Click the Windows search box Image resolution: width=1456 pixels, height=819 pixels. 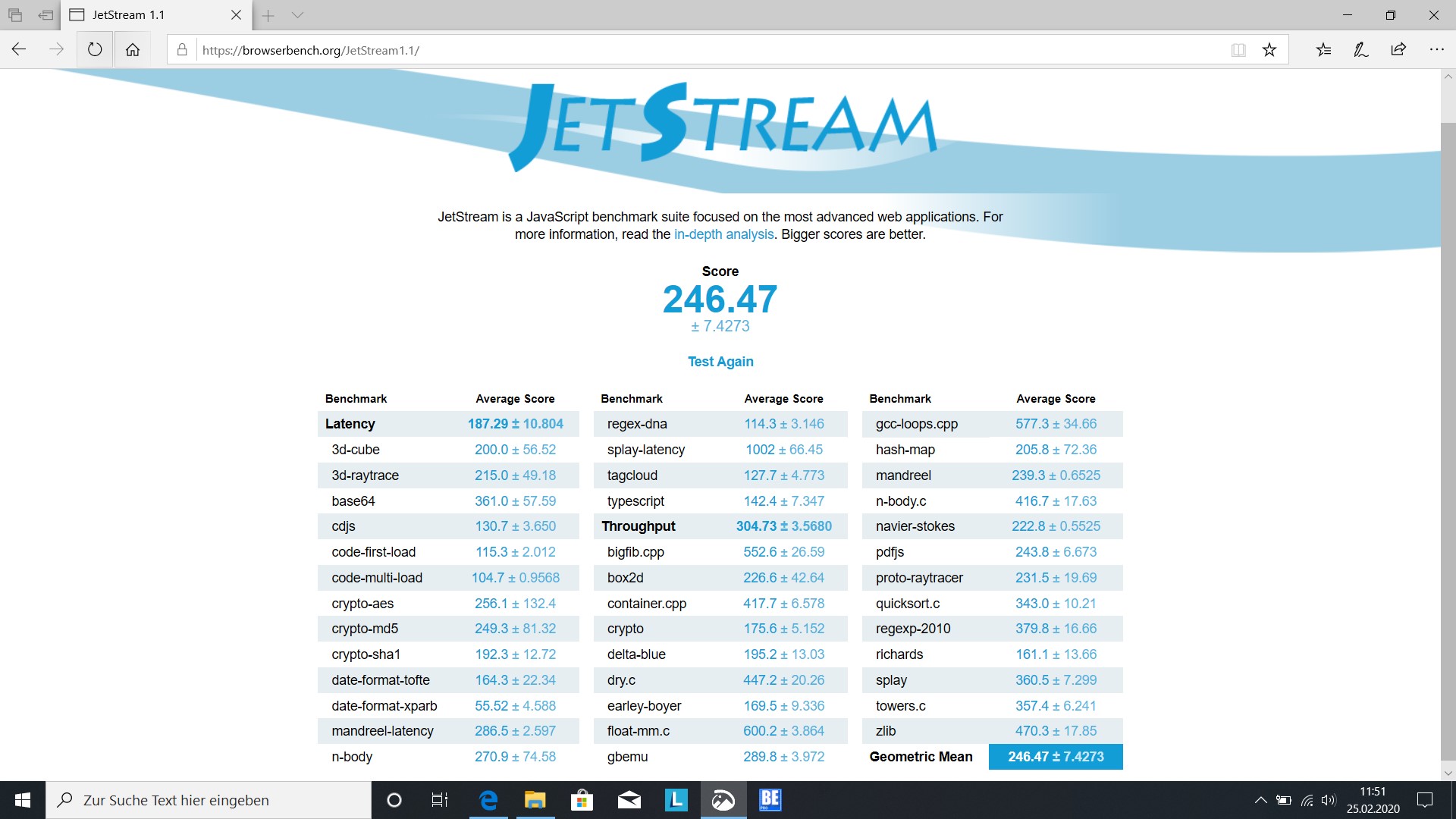pyautogui.click(x=209, y=800)
